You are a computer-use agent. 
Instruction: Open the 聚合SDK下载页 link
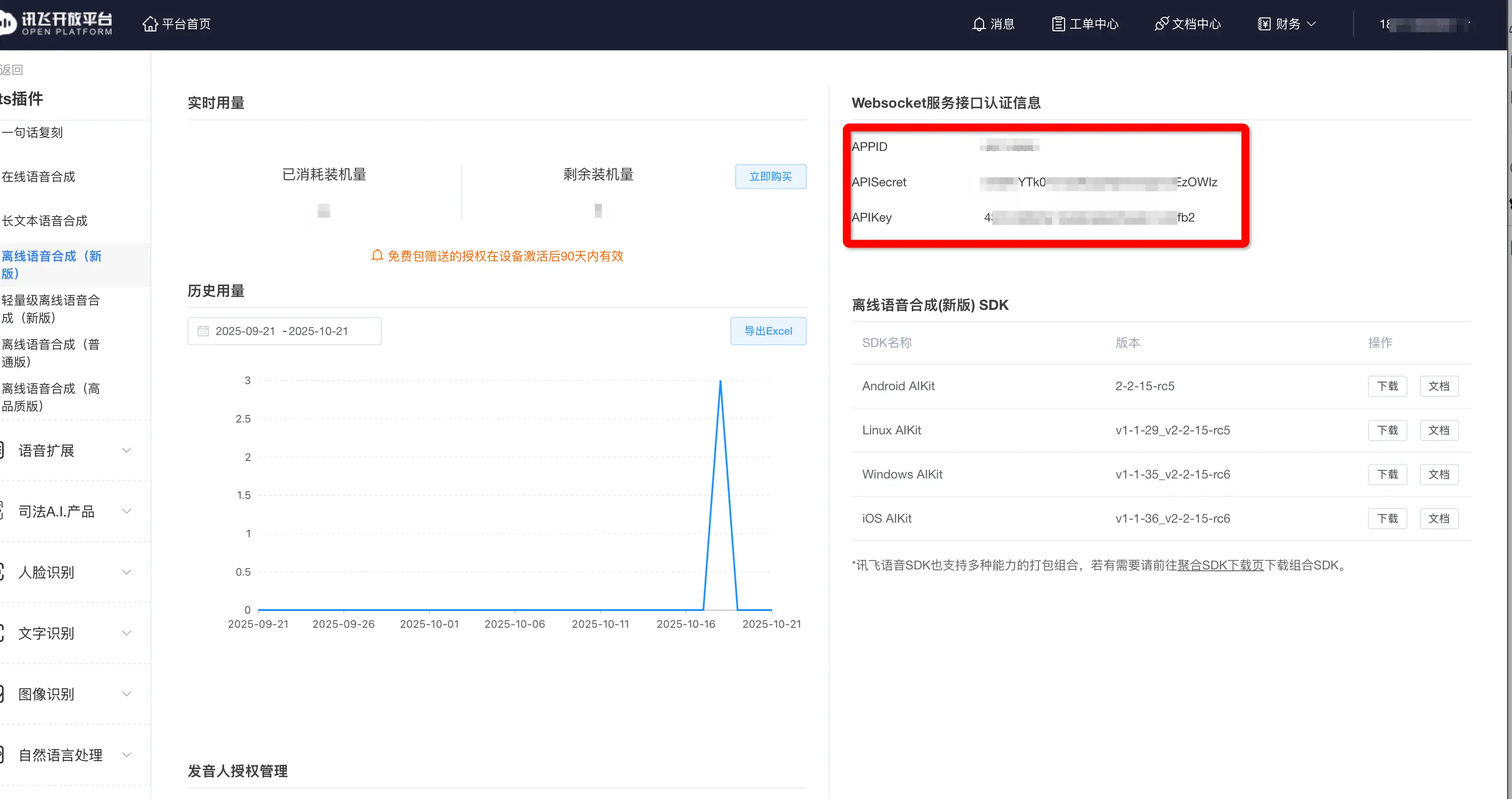(1220, 565)
